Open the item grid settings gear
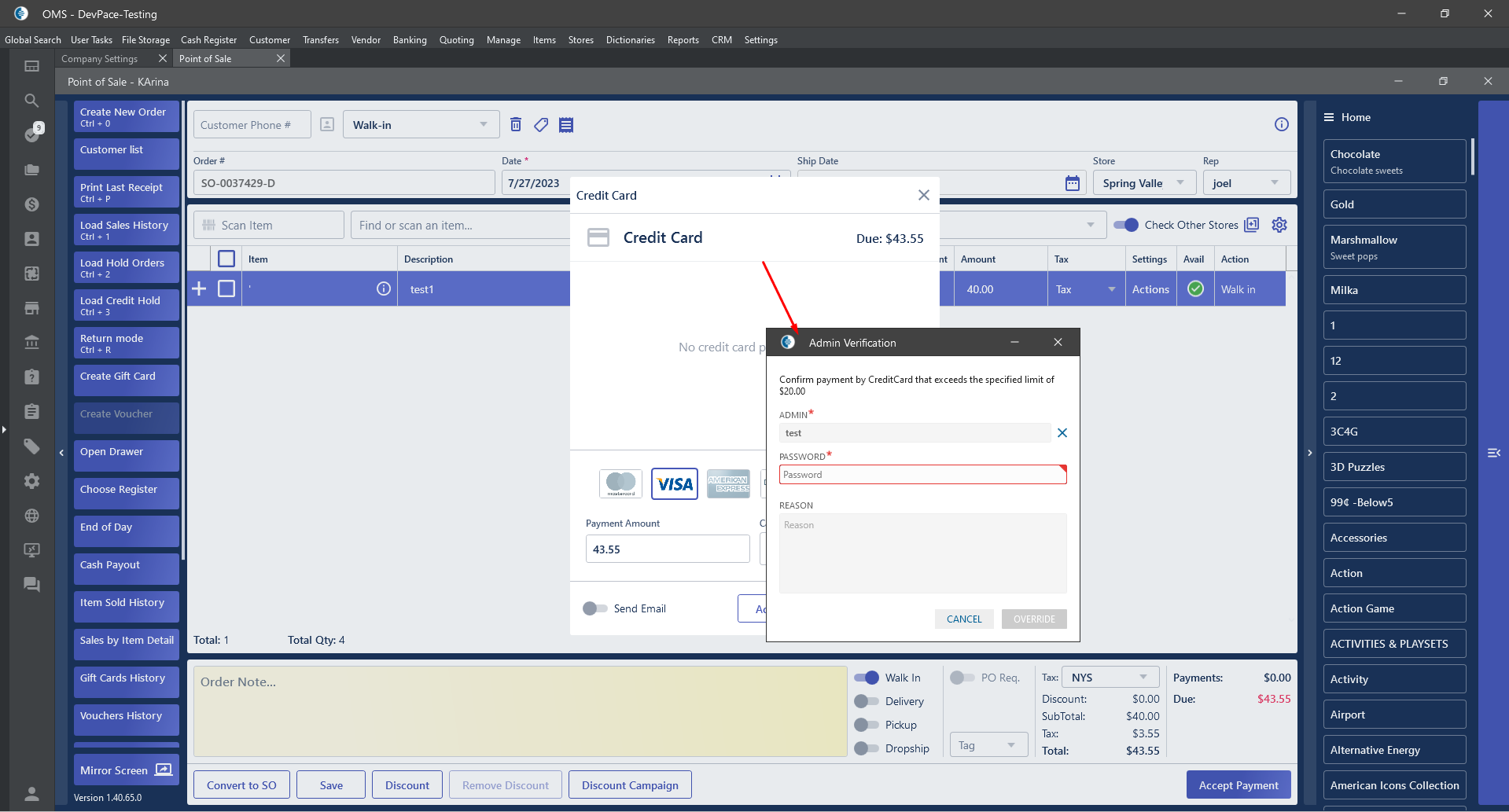Viewport: 1509px width, 812px height. (x=1279, y=225)
